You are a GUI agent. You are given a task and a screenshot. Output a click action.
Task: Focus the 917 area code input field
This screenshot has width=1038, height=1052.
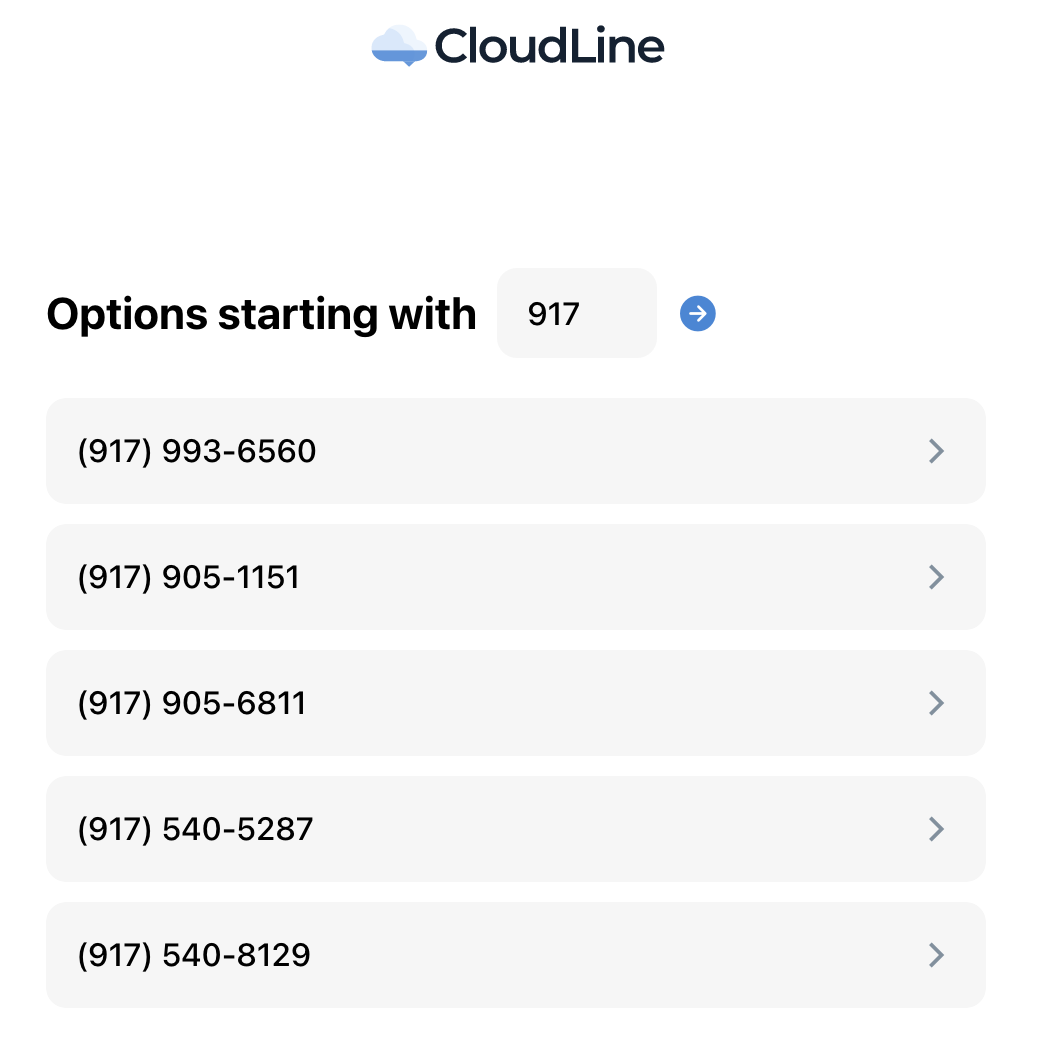pyautogui.click(x=577, y=313)
